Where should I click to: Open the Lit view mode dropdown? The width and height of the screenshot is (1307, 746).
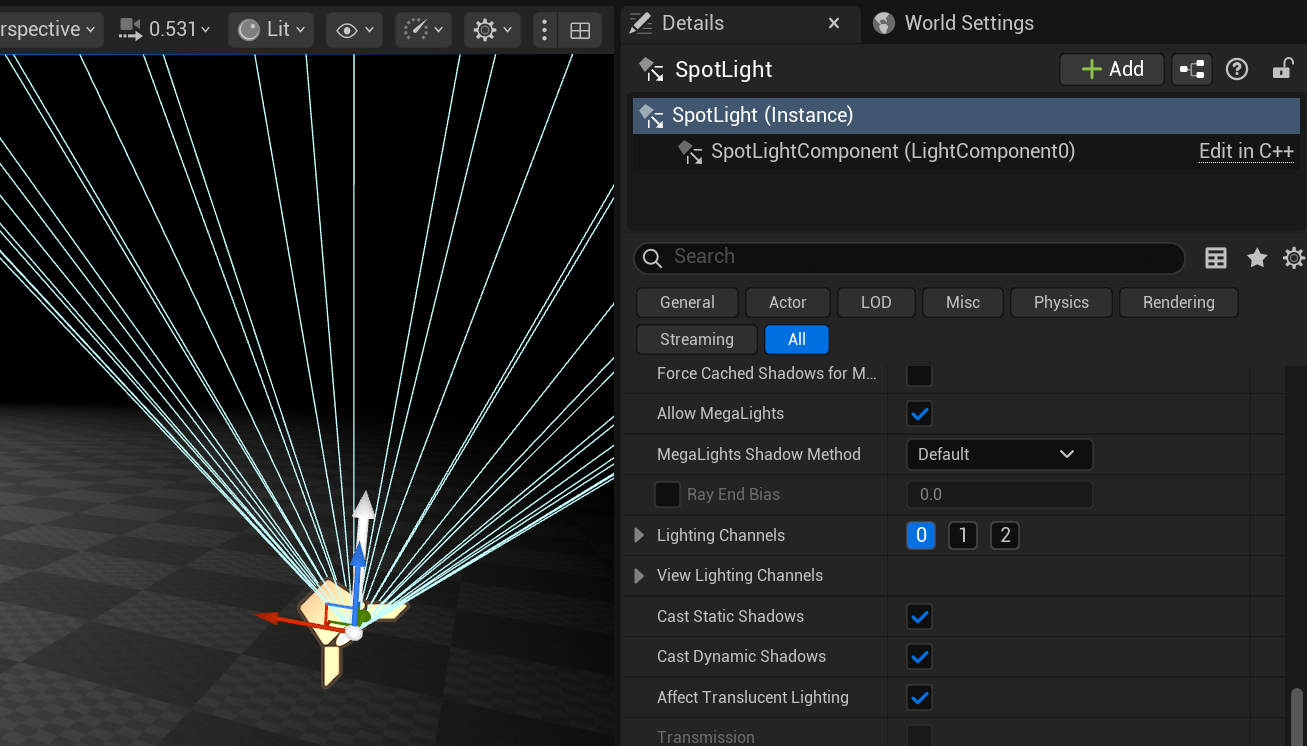click(271, 30)
